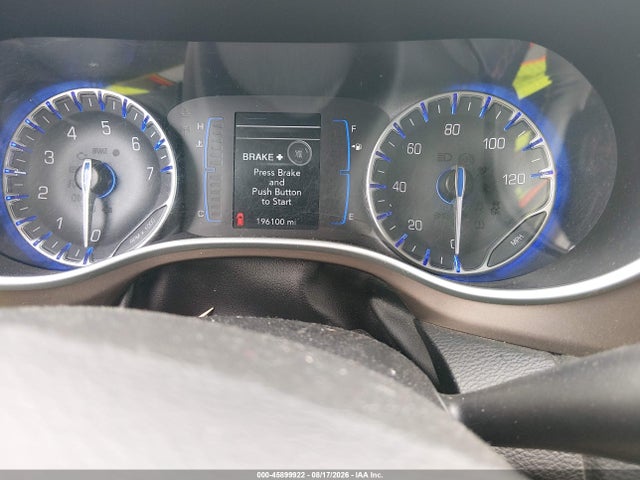Tap the coolant temperature symbol
Image resolution: width=640 pixels, height=480 pixels.
200,143
